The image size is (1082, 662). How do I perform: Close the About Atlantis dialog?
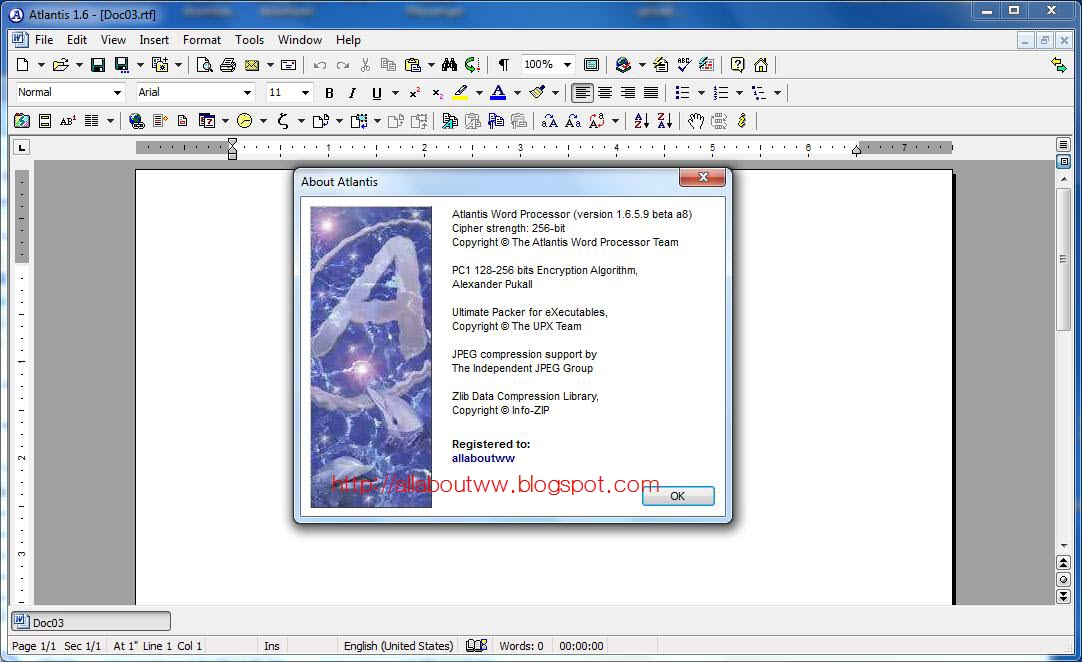pos(702,177)
